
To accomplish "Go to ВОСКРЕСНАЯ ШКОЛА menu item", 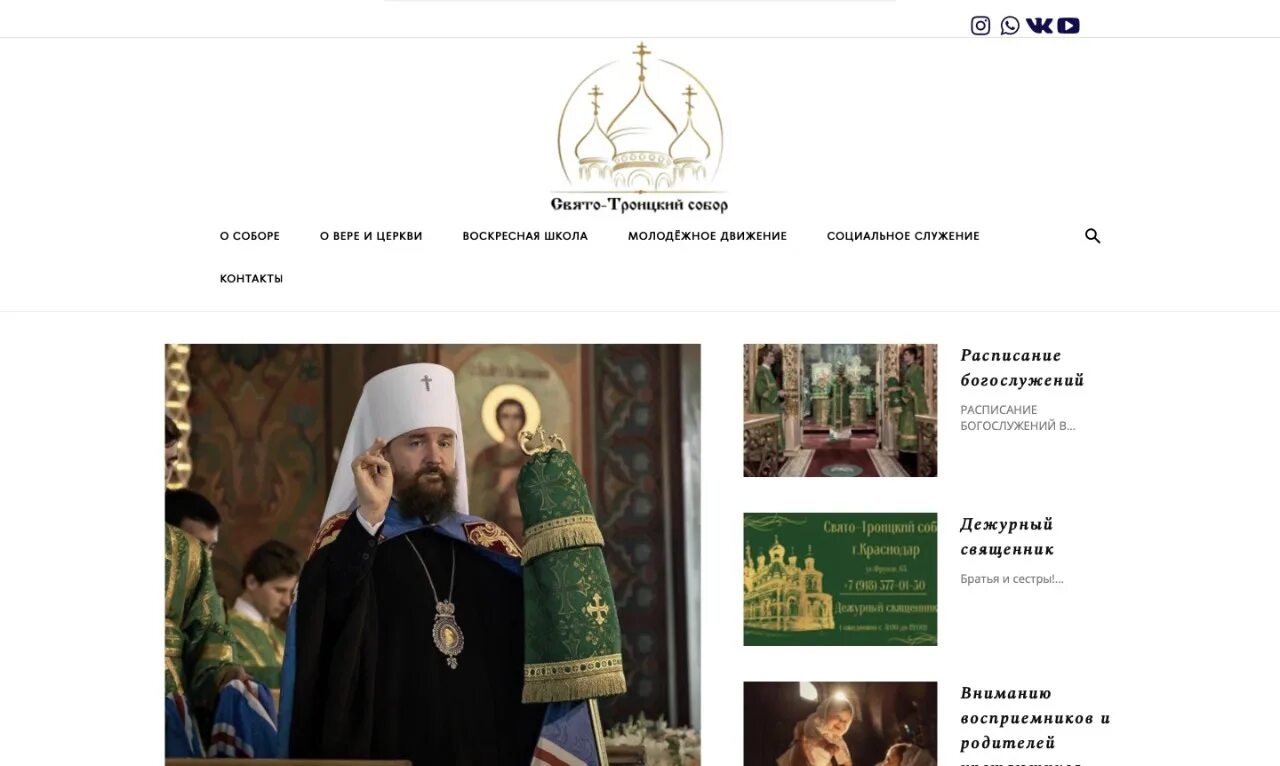I will [x=525, y=236].
